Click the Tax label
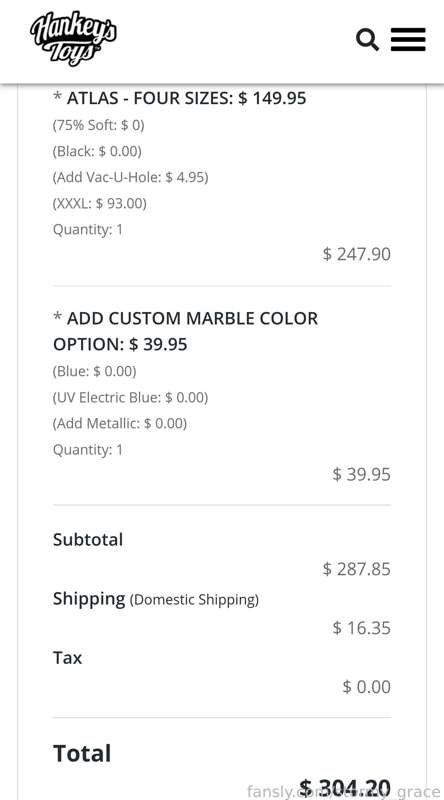Image resolution: width=444 pixels, height=800 pixels. point(67,658)
